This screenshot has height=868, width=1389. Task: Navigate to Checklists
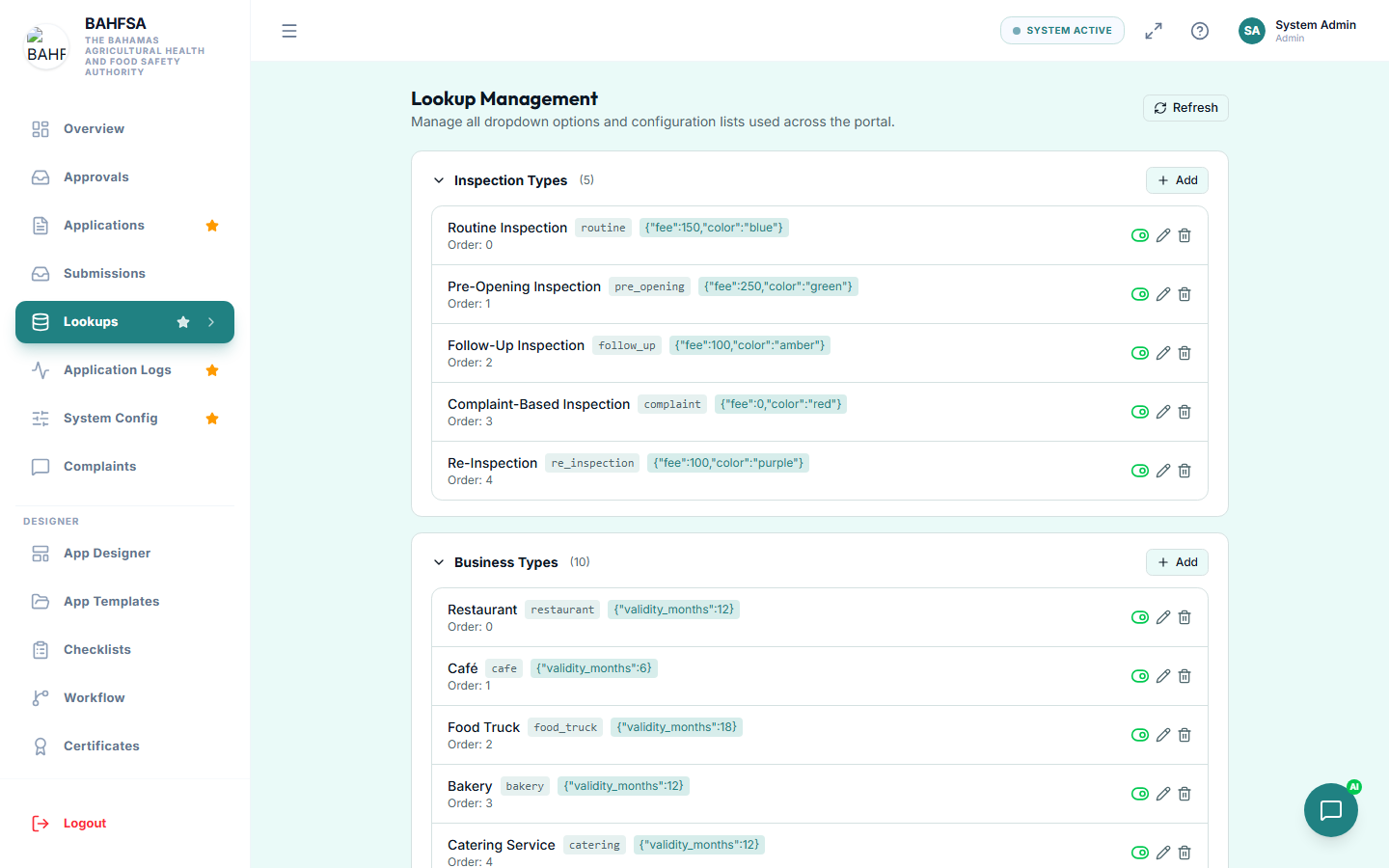click(125, 650)
